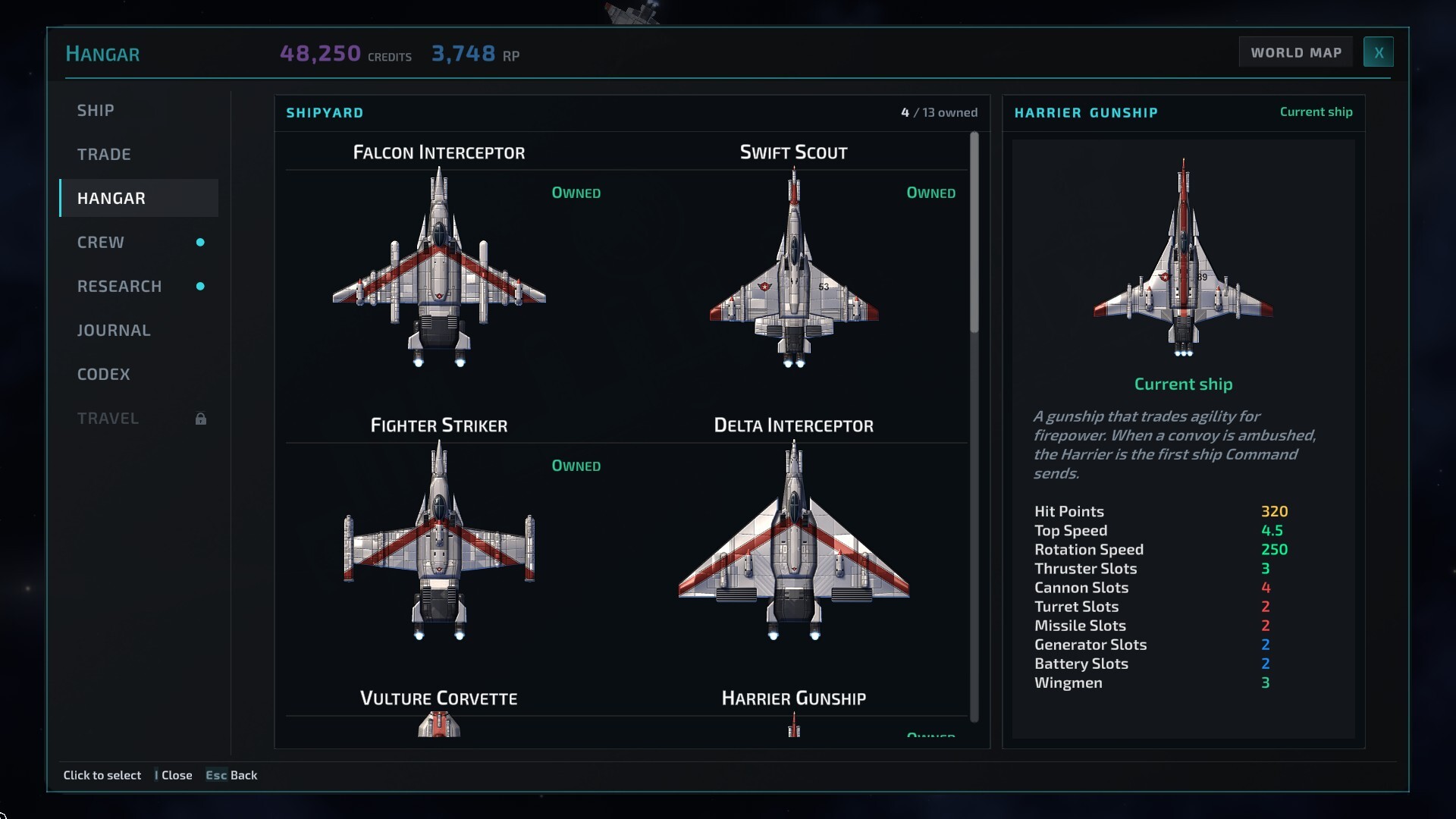
Task: Click the Swift Scout name heading
Action: coord(794,152)
